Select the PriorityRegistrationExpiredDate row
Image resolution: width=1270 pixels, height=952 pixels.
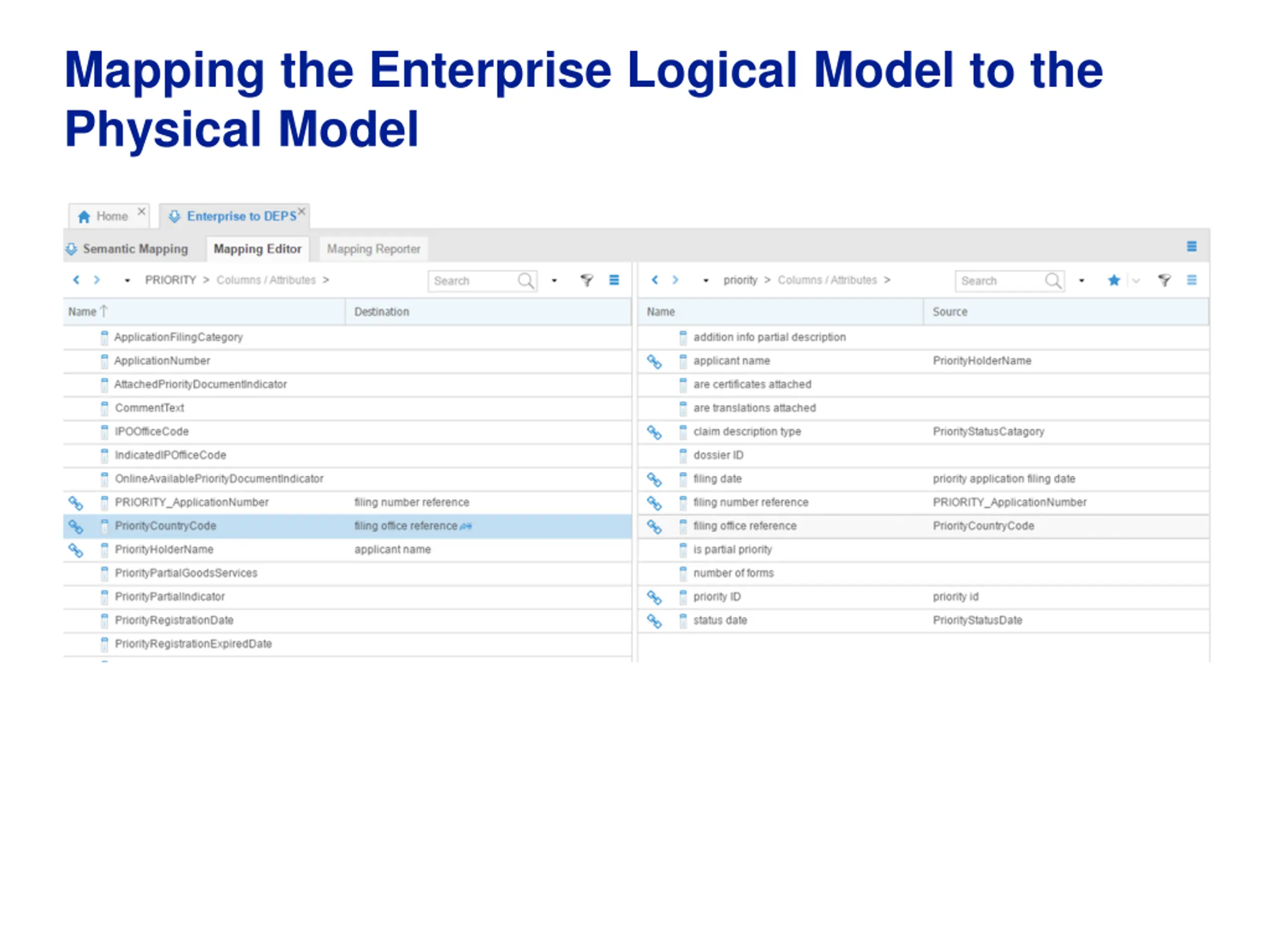point(347,644)
